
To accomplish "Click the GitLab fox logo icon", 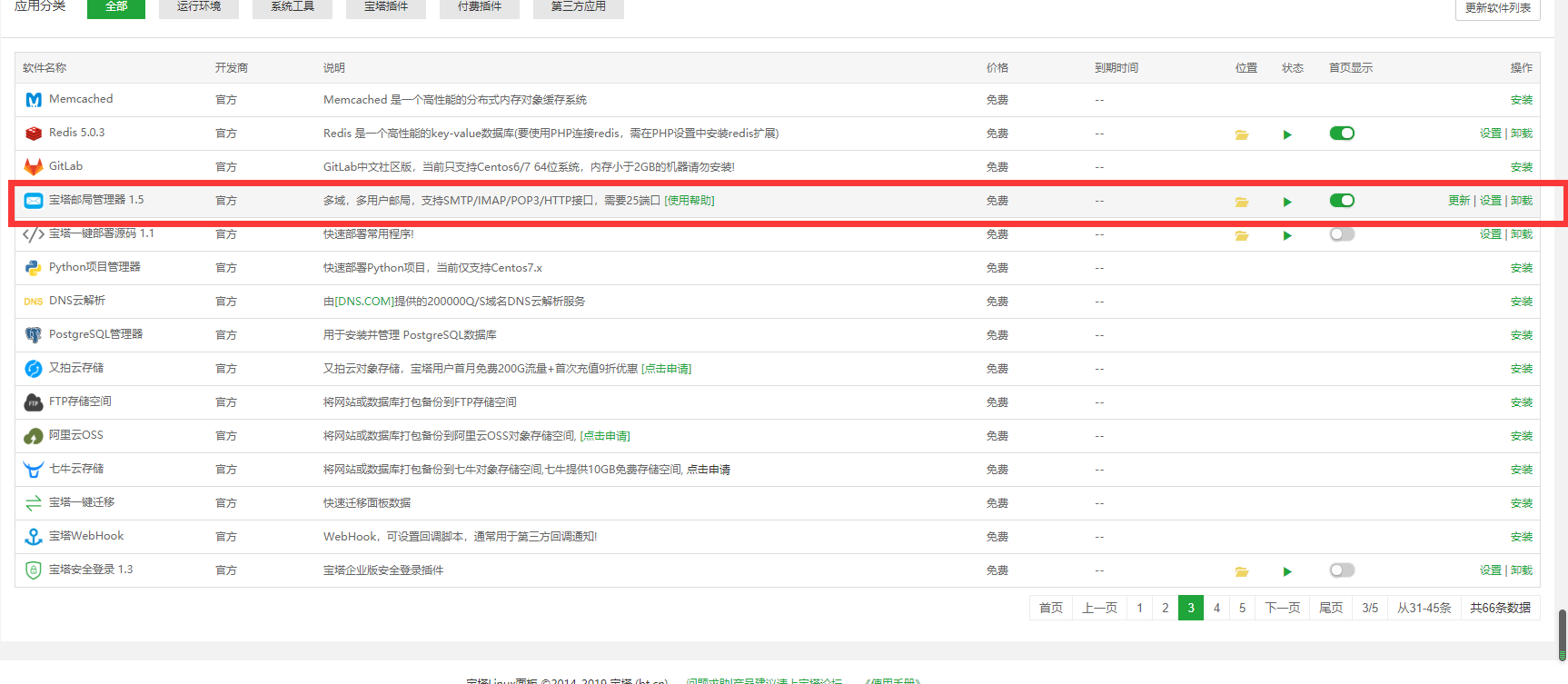I will point(34,167).
